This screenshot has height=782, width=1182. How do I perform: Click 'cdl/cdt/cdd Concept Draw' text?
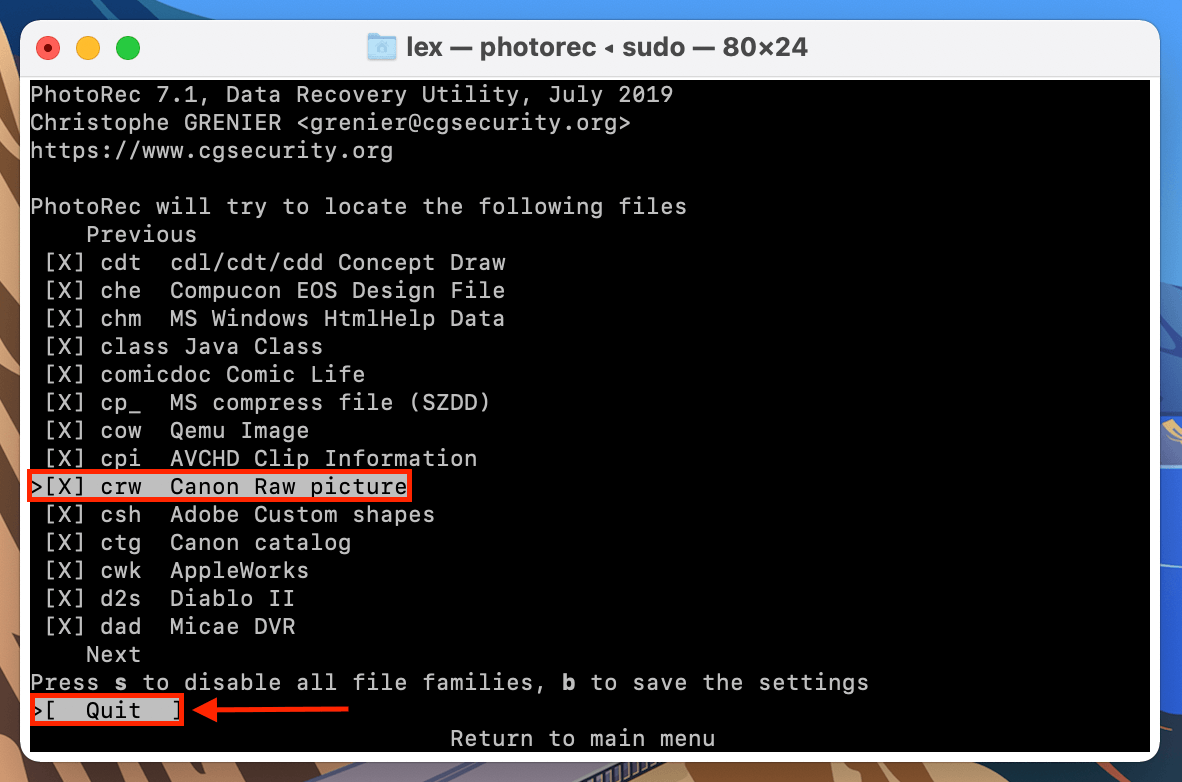(338, 262)
